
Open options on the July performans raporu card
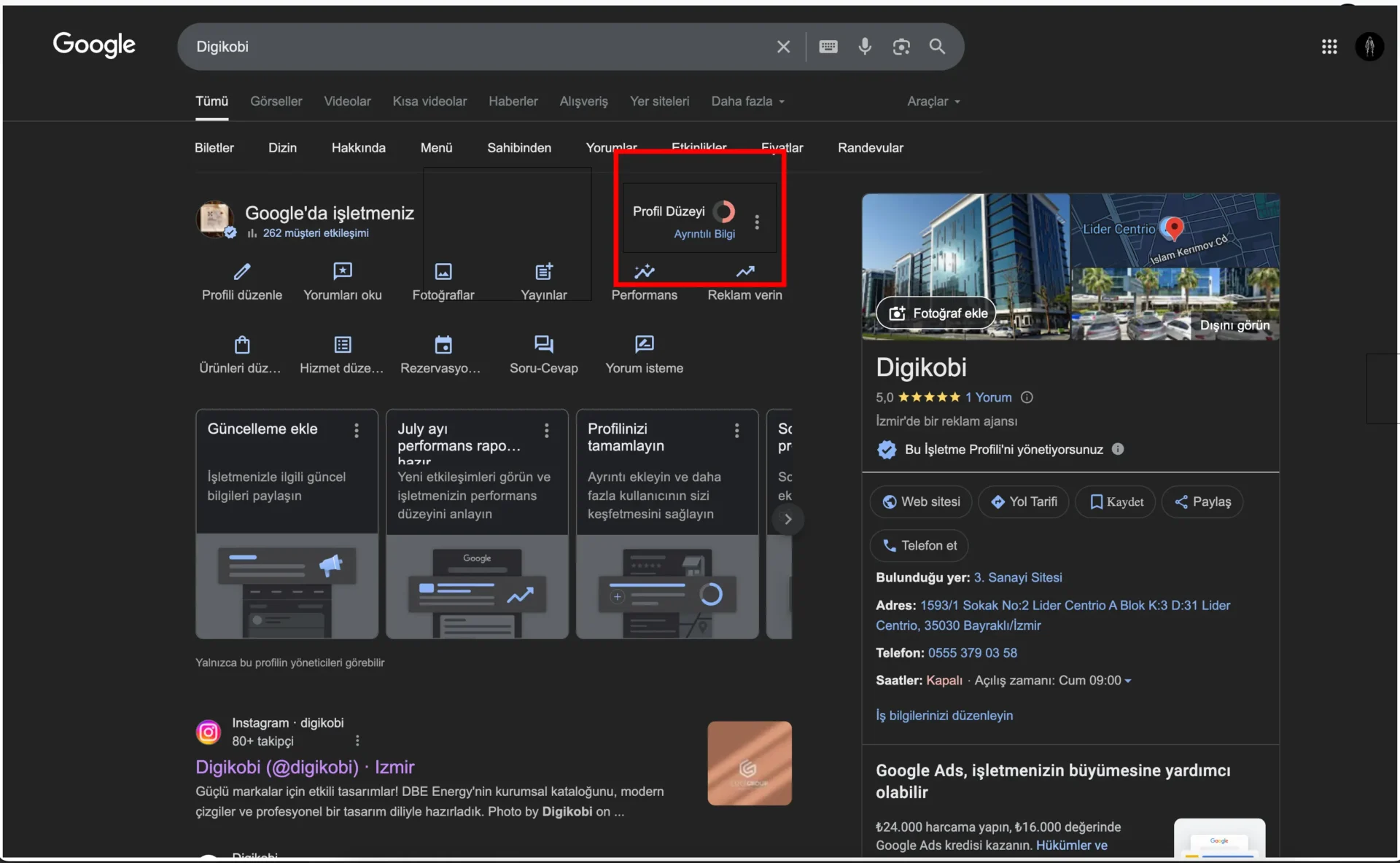pyautogui.click(x=547, y=431)
